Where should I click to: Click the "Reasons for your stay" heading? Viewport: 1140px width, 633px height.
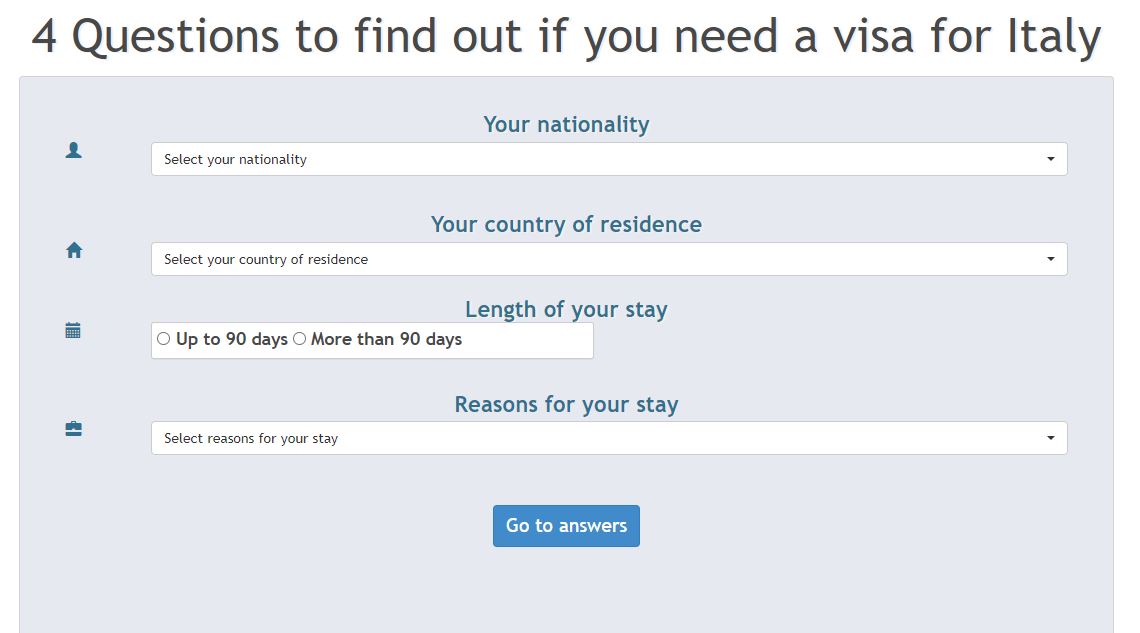tap(566, 404)
